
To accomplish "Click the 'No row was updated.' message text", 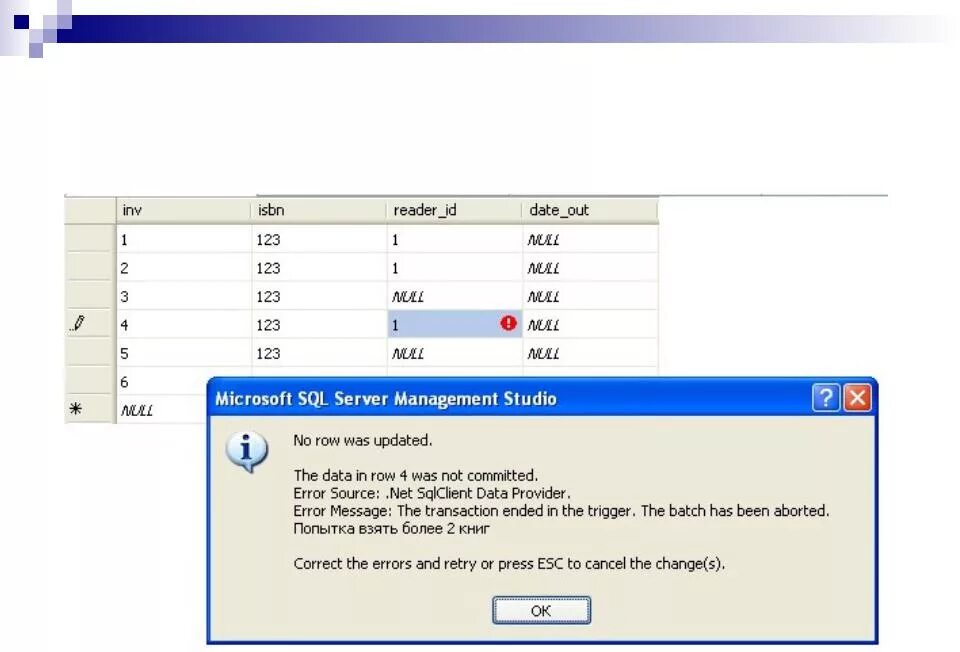I will [x=362, y=440].
